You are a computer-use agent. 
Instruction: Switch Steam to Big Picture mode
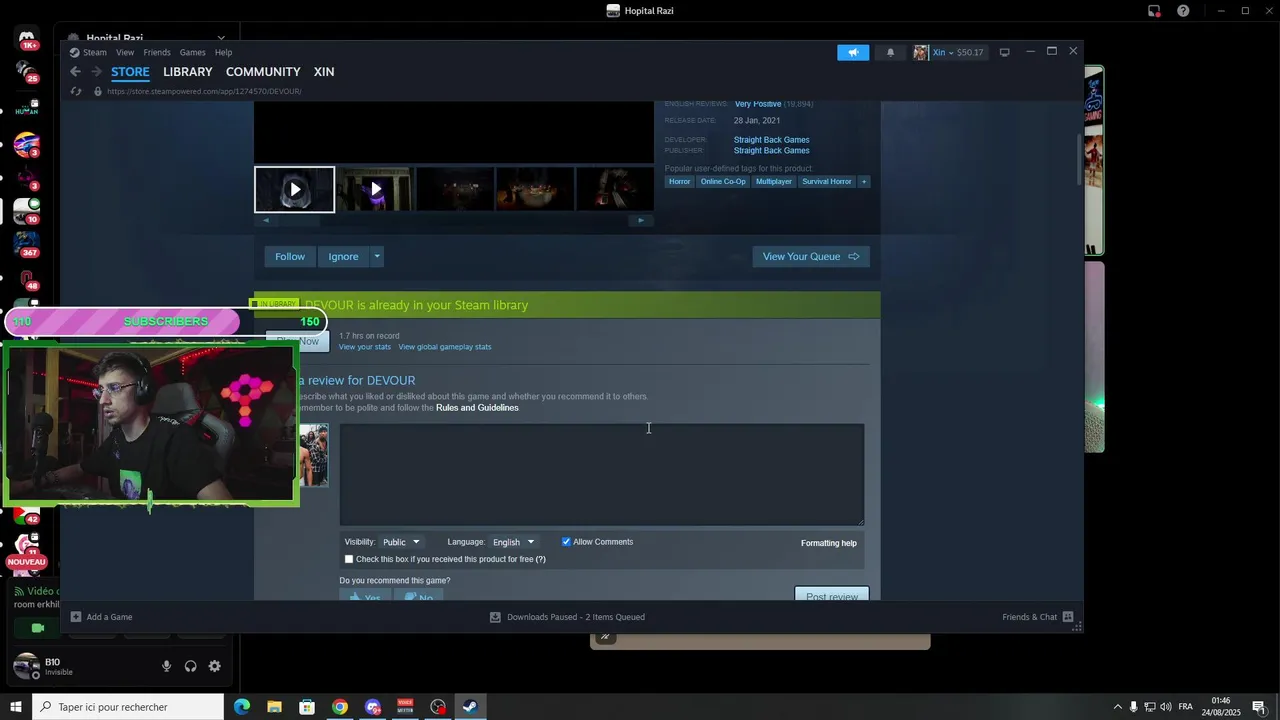(1004, 52)
